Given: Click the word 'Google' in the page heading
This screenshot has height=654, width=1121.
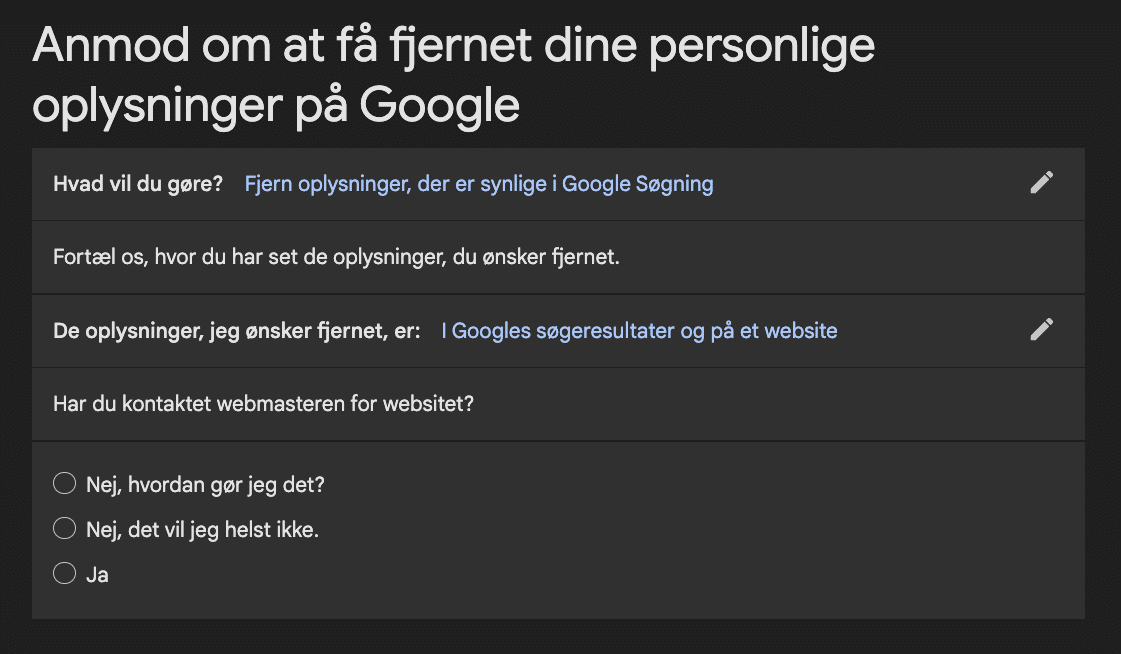Looking at the screenshot, I should coord(439,106).
